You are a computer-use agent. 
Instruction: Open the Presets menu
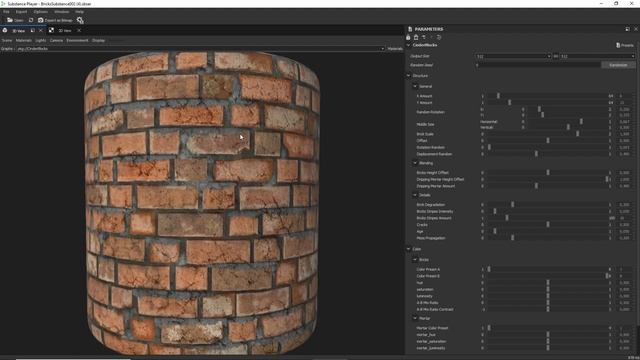pyautogui.click(x=624, y=45)
